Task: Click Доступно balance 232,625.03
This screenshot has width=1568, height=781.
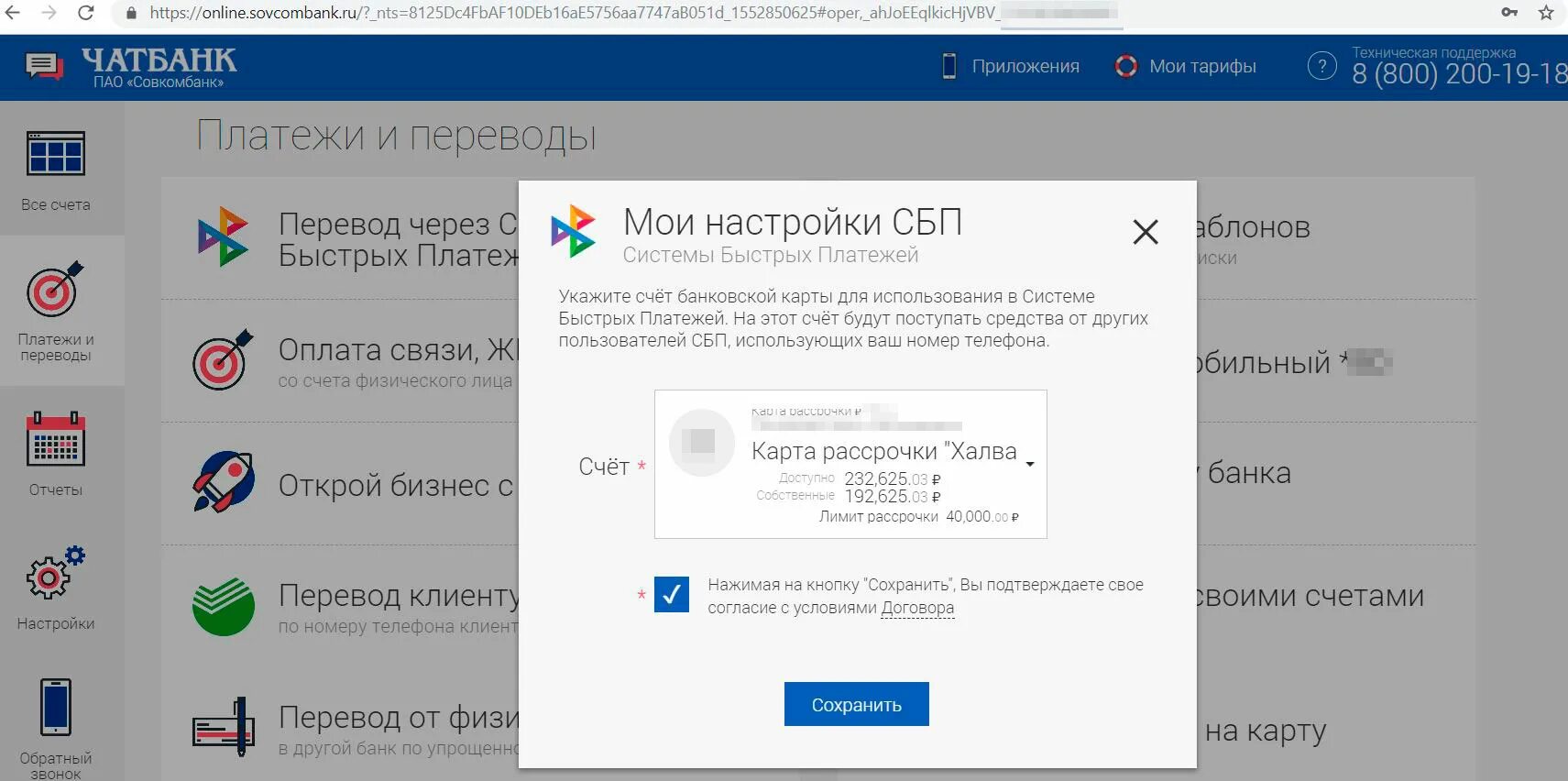Action: pyautogui.click(x=893, y=478)
